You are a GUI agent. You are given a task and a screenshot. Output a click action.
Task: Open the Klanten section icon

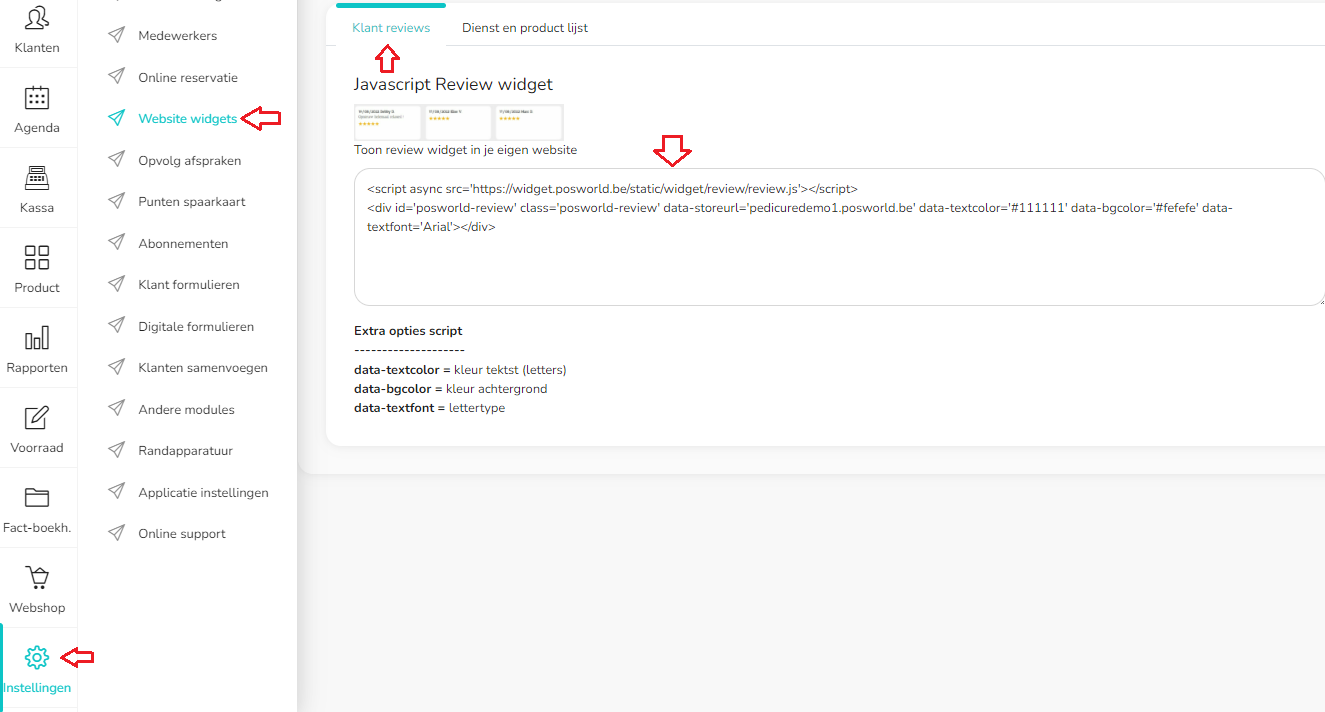(x=37, y=17)
